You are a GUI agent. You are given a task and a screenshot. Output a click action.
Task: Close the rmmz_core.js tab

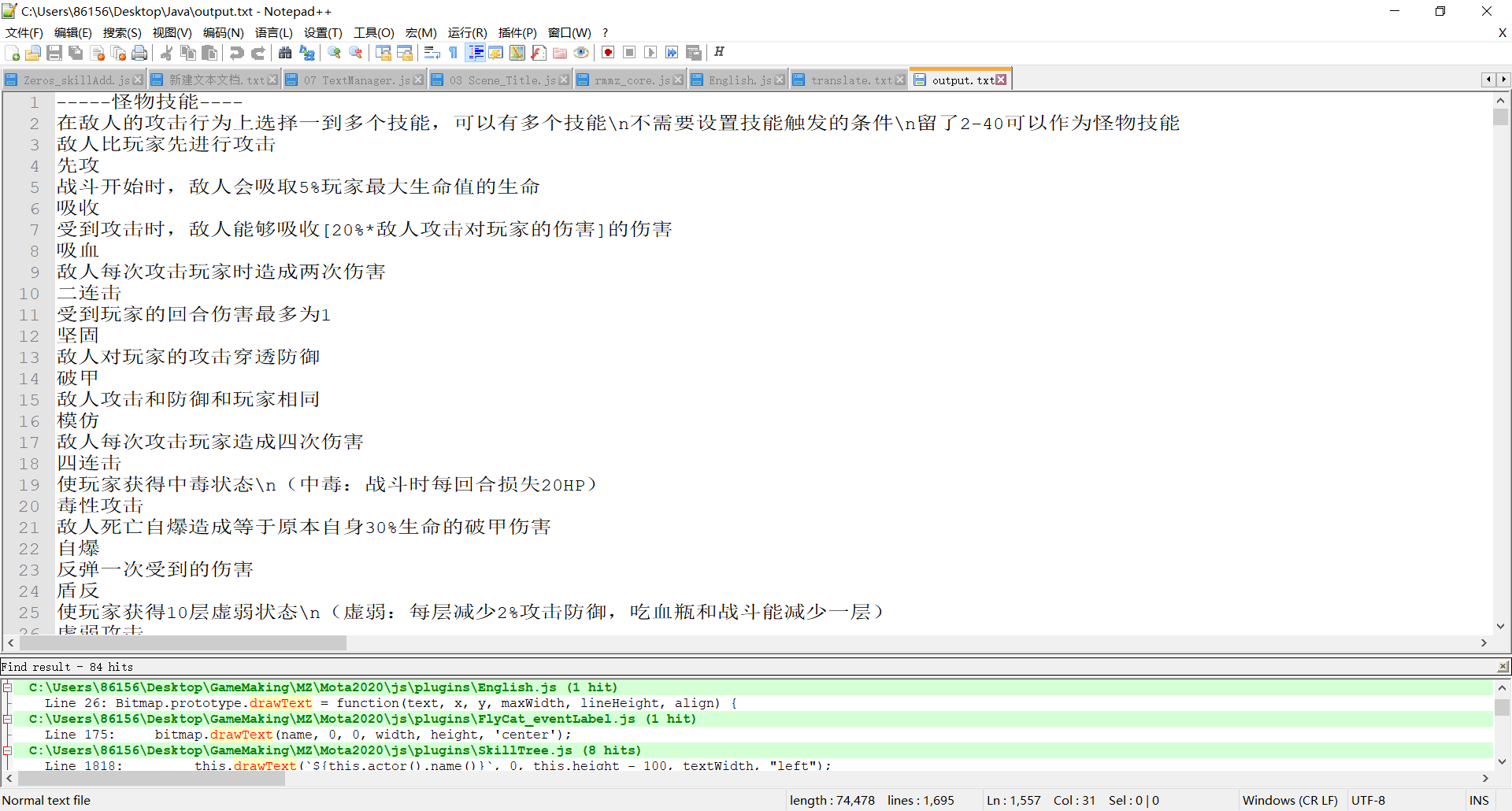[x=678, y=80]
